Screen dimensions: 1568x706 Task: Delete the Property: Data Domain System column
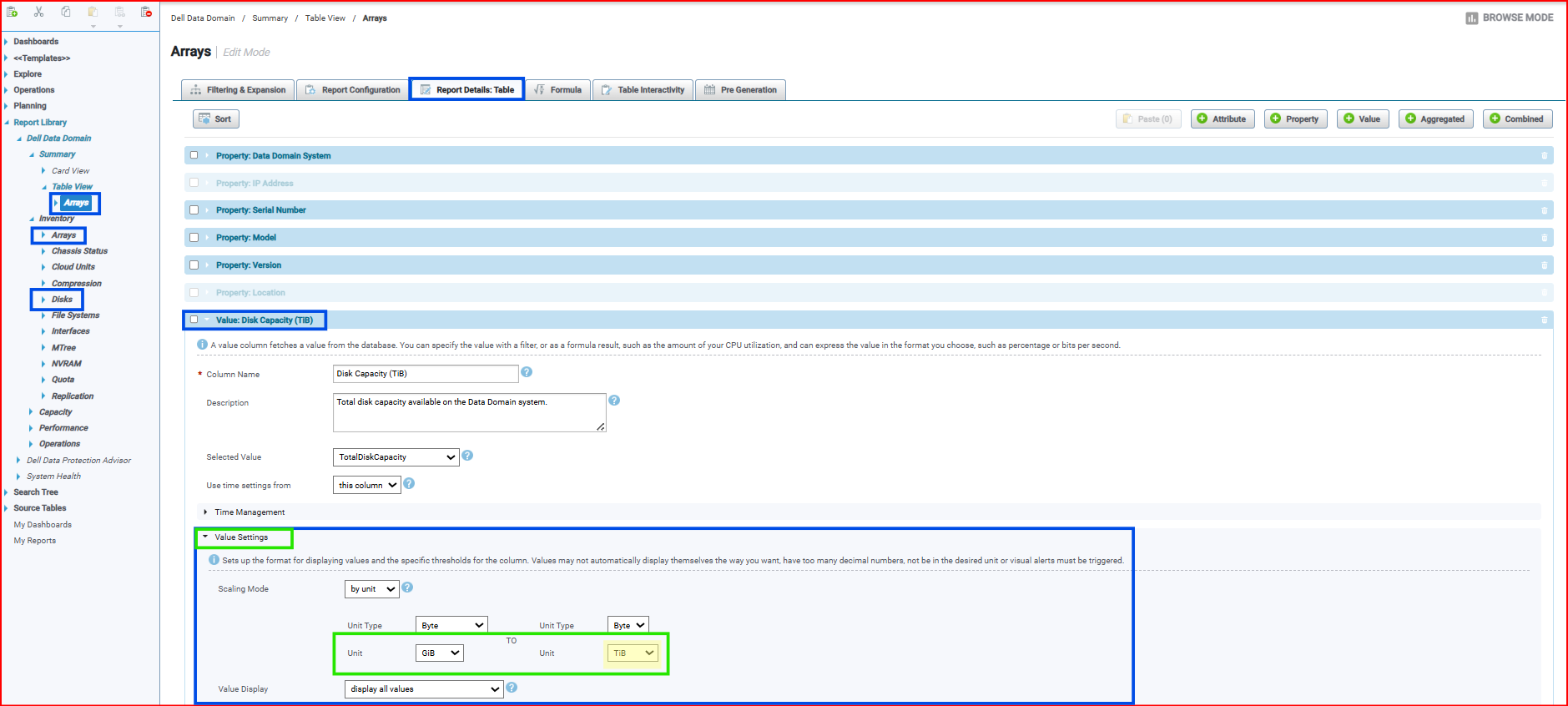coord(1544,156)
